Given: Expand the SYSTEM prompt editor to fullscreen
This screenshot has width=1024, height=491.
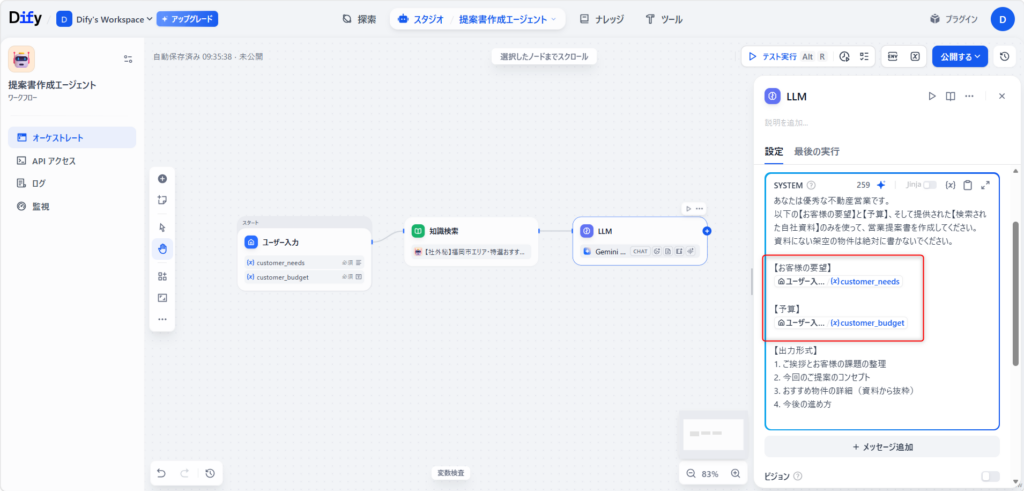Looking at the screenshot, I should pyautogui.click(x=986, y=185).
